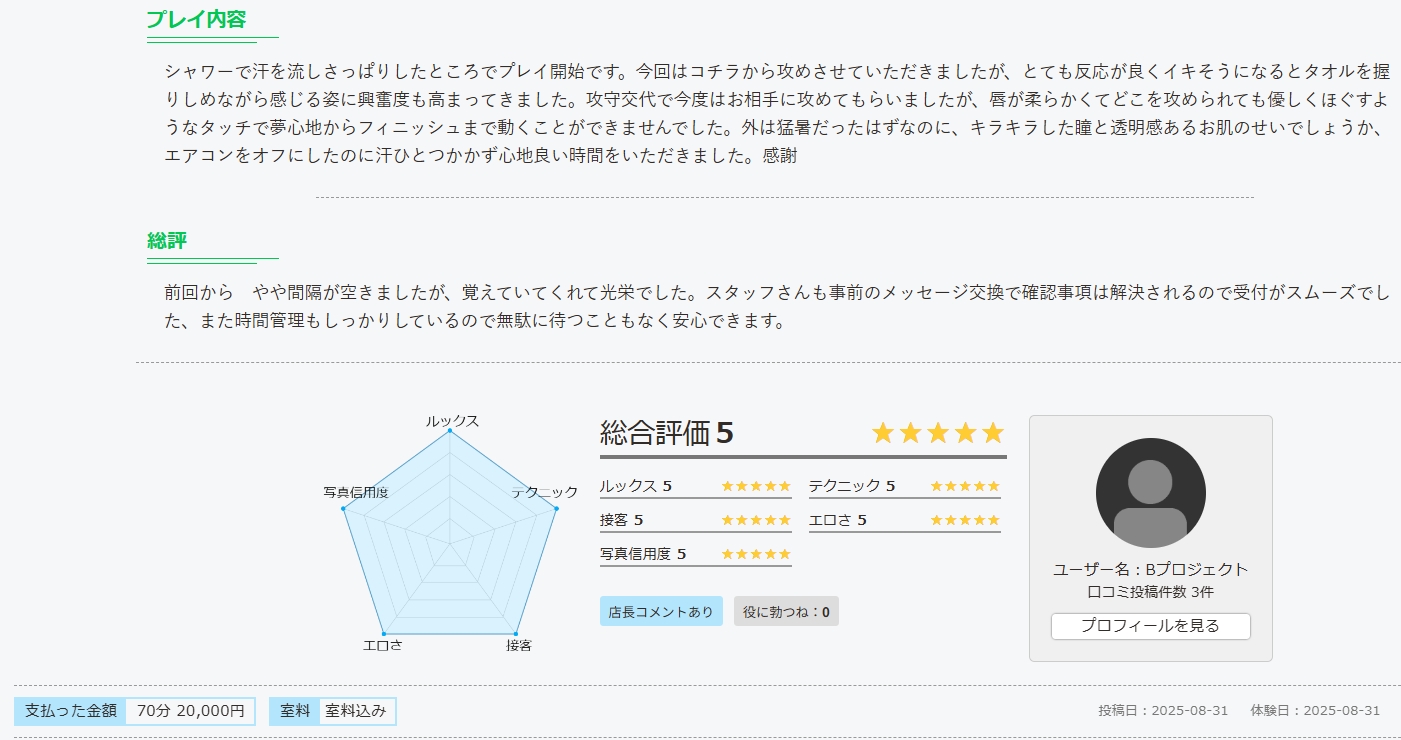The image size is (1401, 740).
Task: Click the エロさ star rating row
Action: coord(905,520)
